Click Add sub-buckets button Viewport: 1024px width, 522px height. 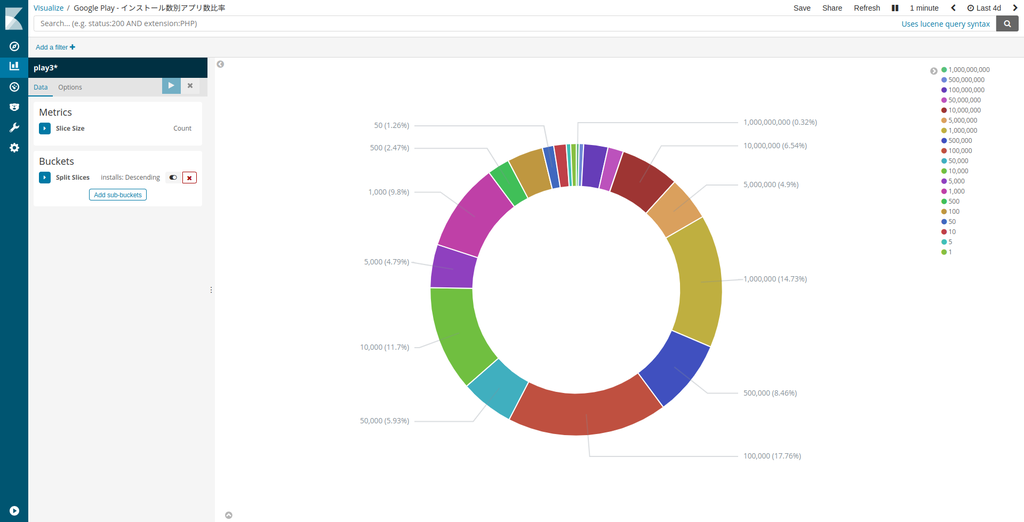(x=118, y=195)
